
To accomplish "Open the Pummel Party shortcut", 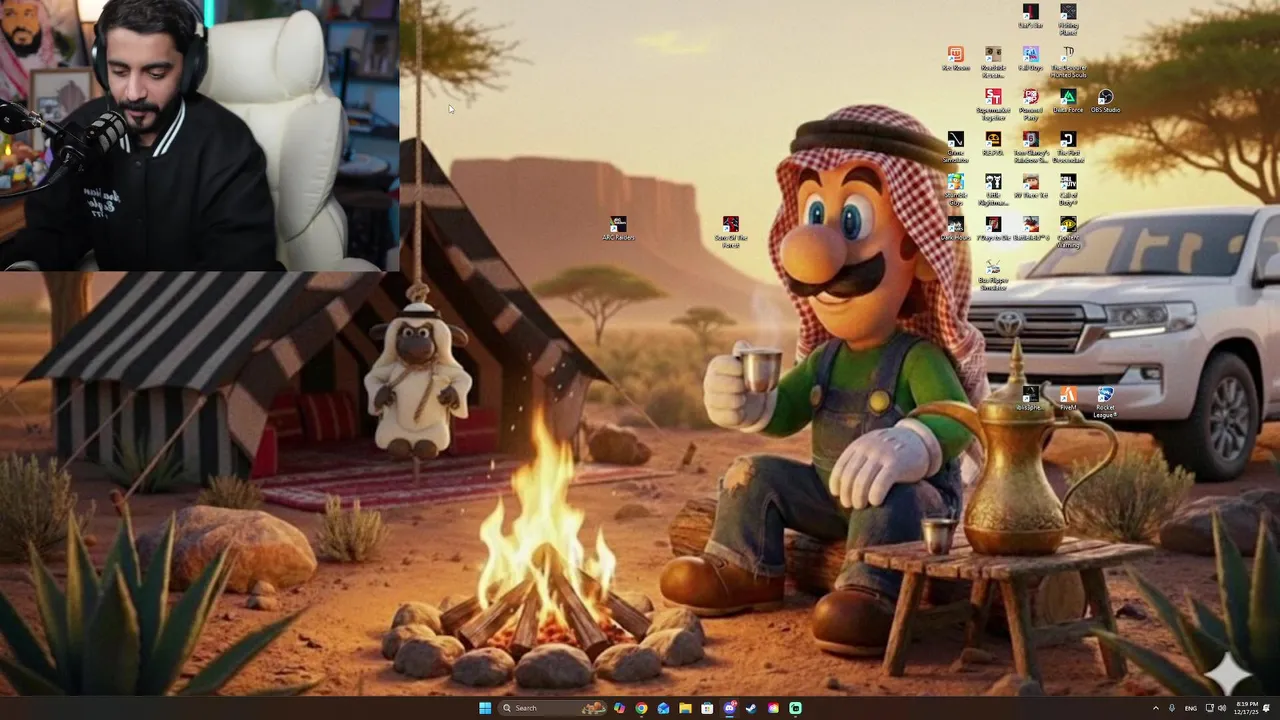I will pos(1030,103).
